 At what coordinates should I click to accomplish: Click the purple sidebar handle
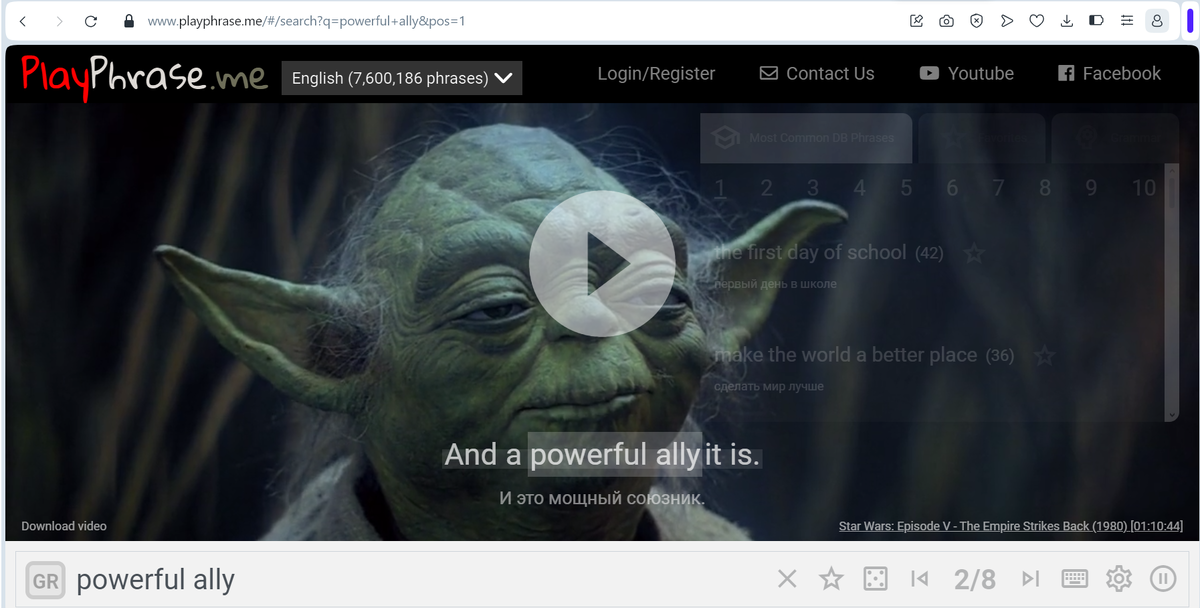[1190, 21]
